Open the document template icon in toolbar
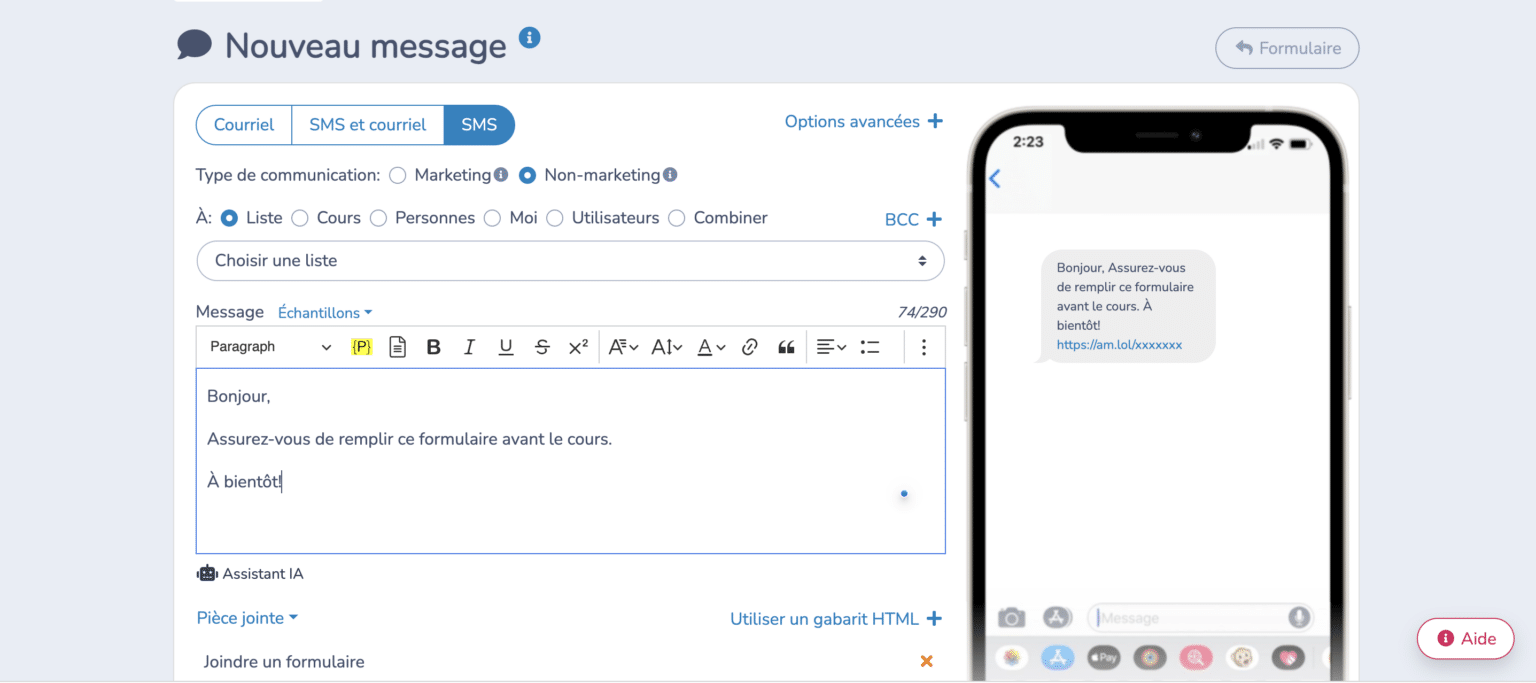 pyautogui.click(x=397, y=347)
